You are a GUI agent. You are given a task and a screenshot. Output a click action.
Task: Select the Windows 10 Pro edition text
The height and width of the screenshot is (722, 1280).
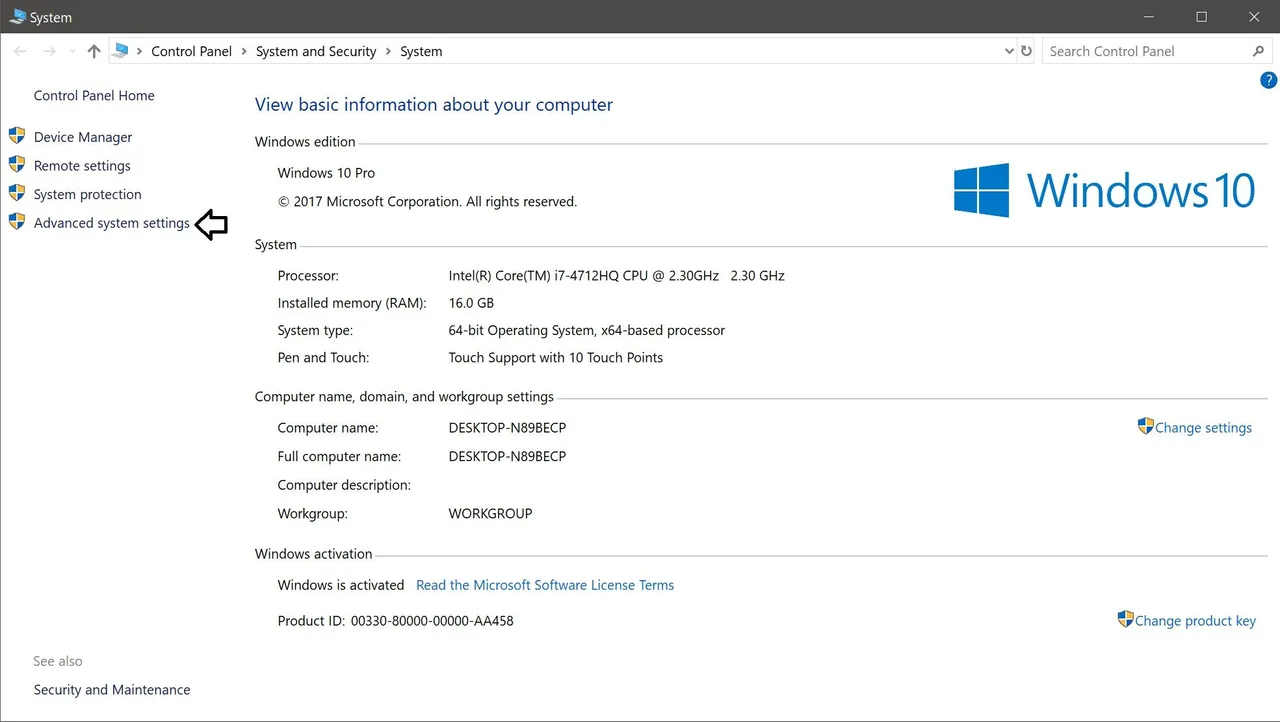tap(327, 173)
